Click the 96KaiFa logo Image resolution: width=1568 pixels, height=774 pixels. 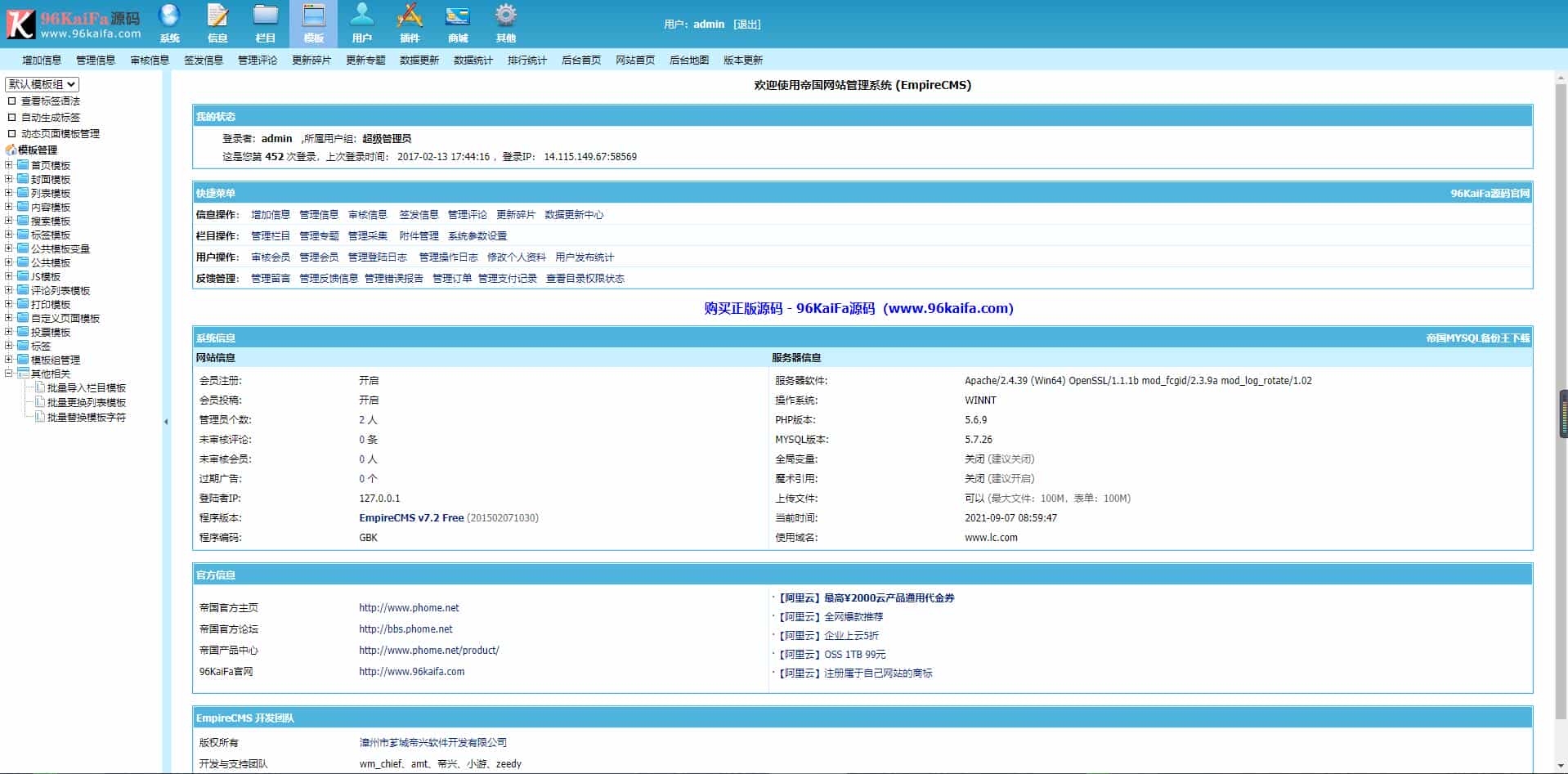[x=74, y=24]
